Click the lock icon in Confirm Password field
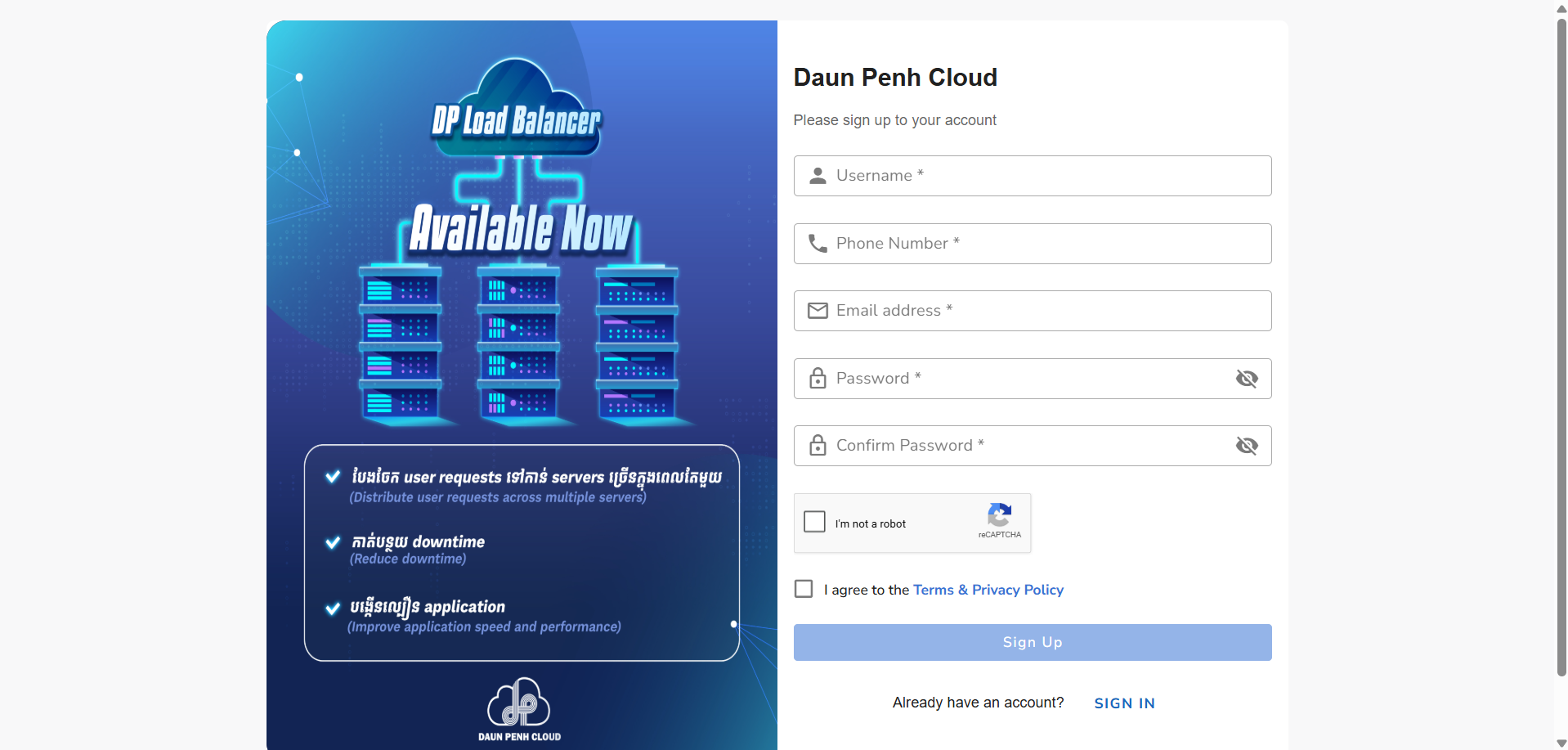 coord(818,445)
